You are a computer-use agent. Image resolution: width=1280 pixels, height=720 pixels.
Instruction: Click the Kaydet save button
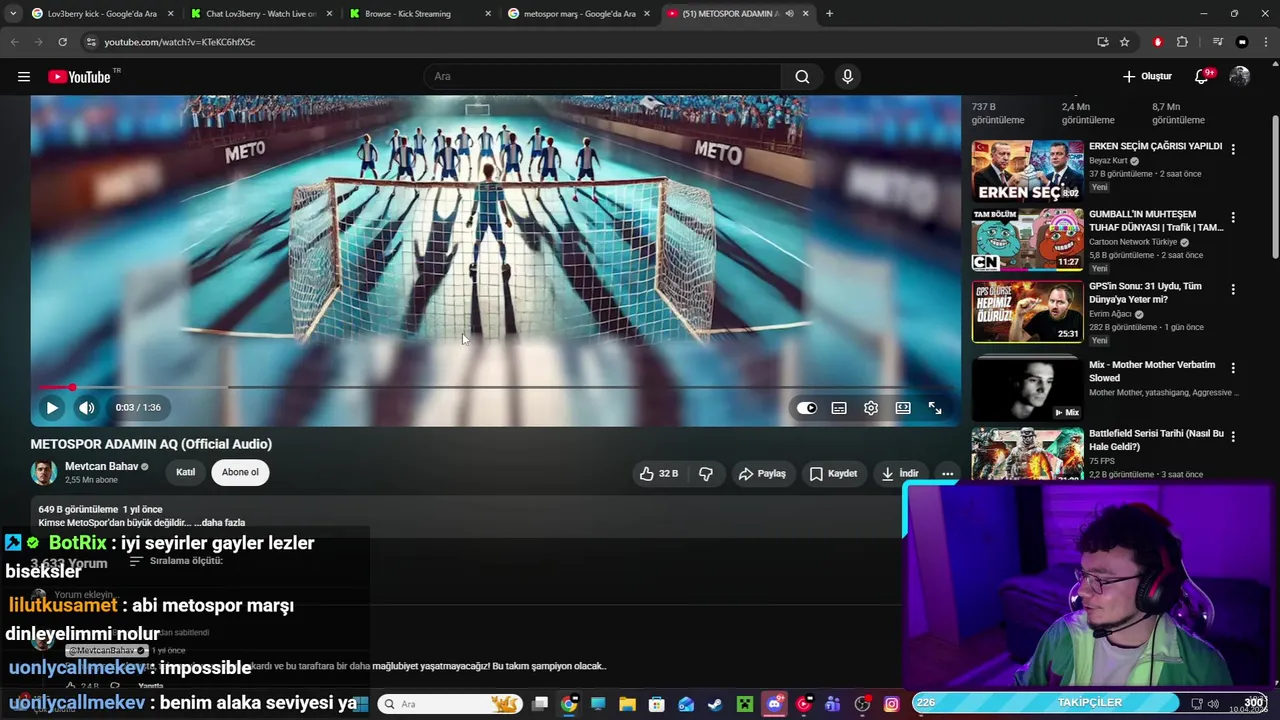[833, 474]
